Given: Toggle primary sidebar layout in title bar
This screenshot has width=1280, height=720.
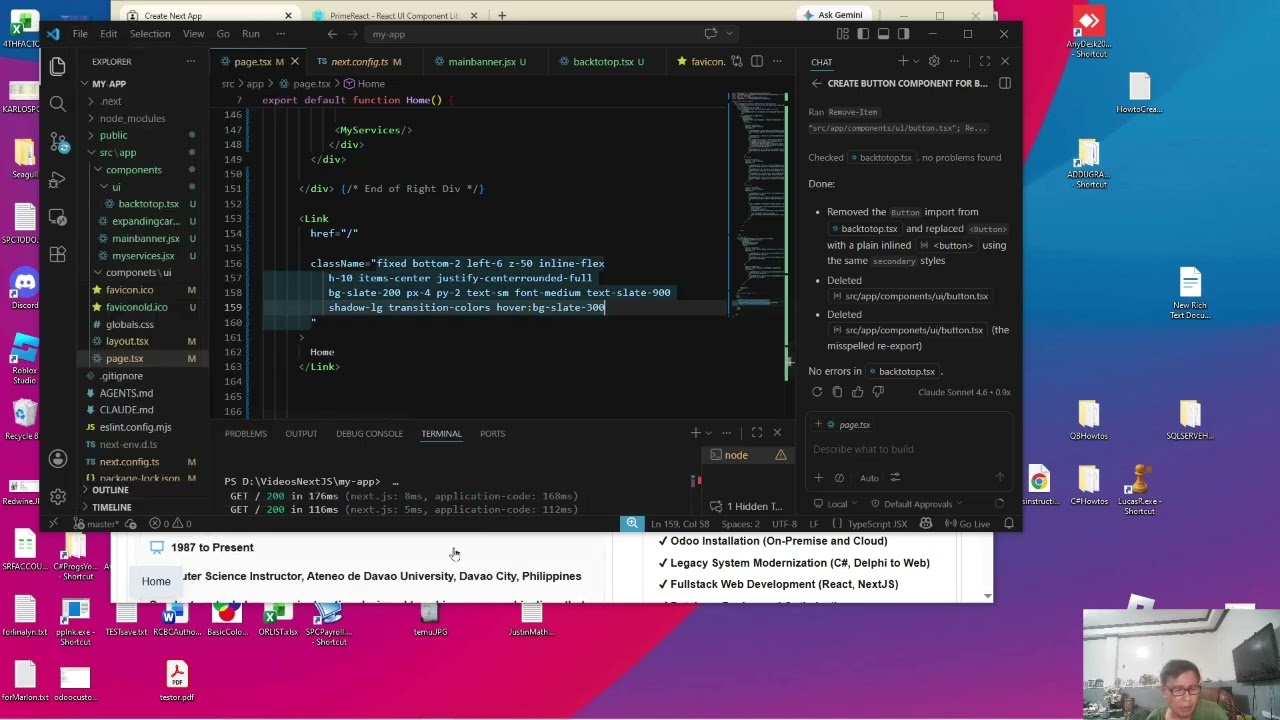Looking at the screenshot, I should point(862,34).
